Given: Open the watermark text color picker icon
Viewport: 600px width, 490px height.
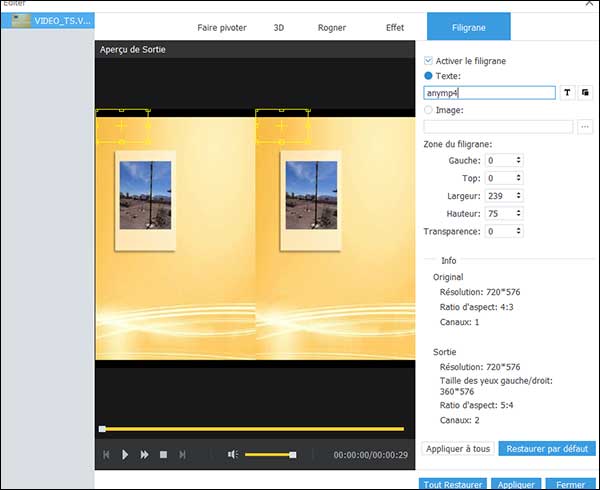Looking at the screenshot, I should pyautogui.click(x=586, y=93).
